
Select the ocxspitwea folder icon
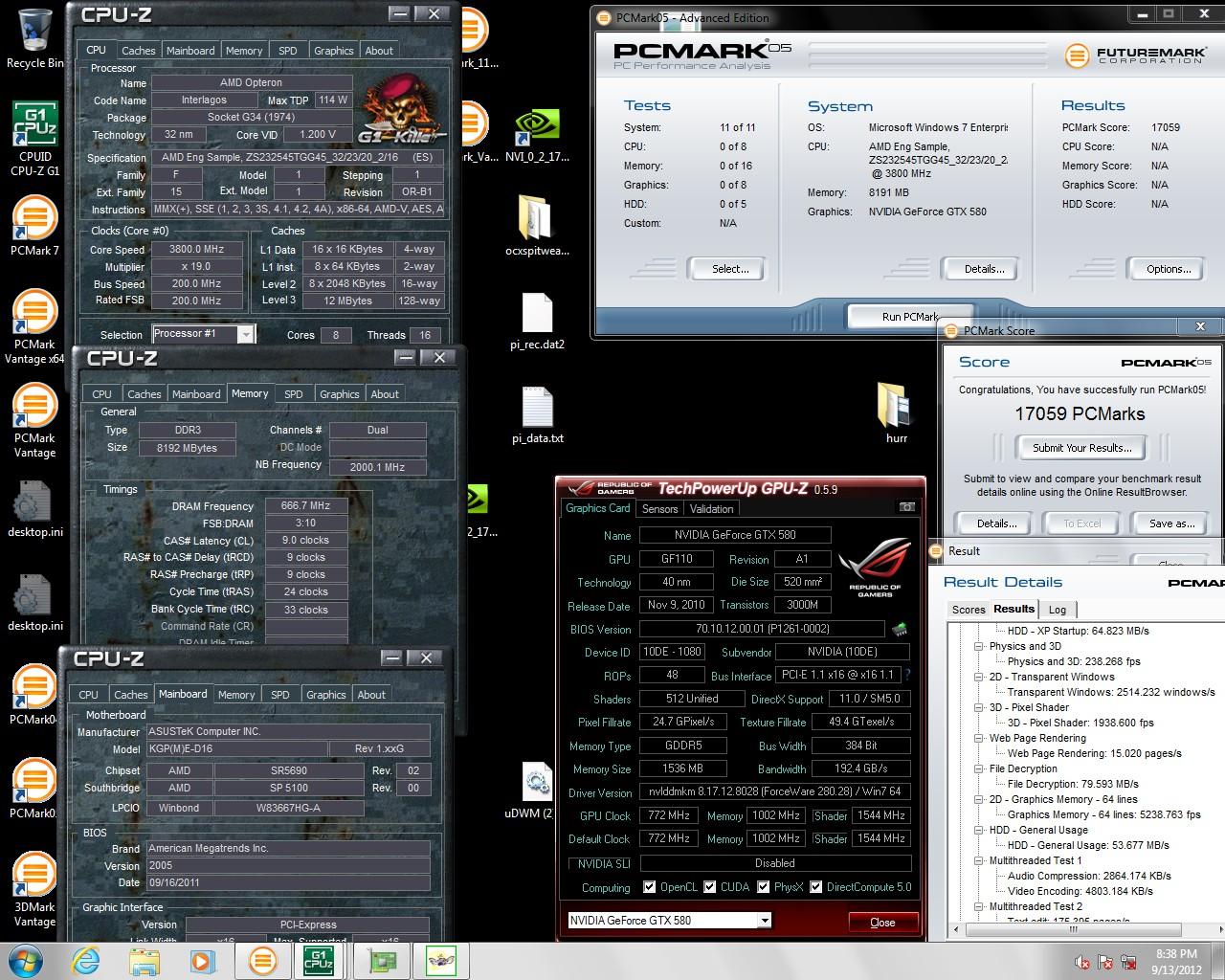(537, 227)
